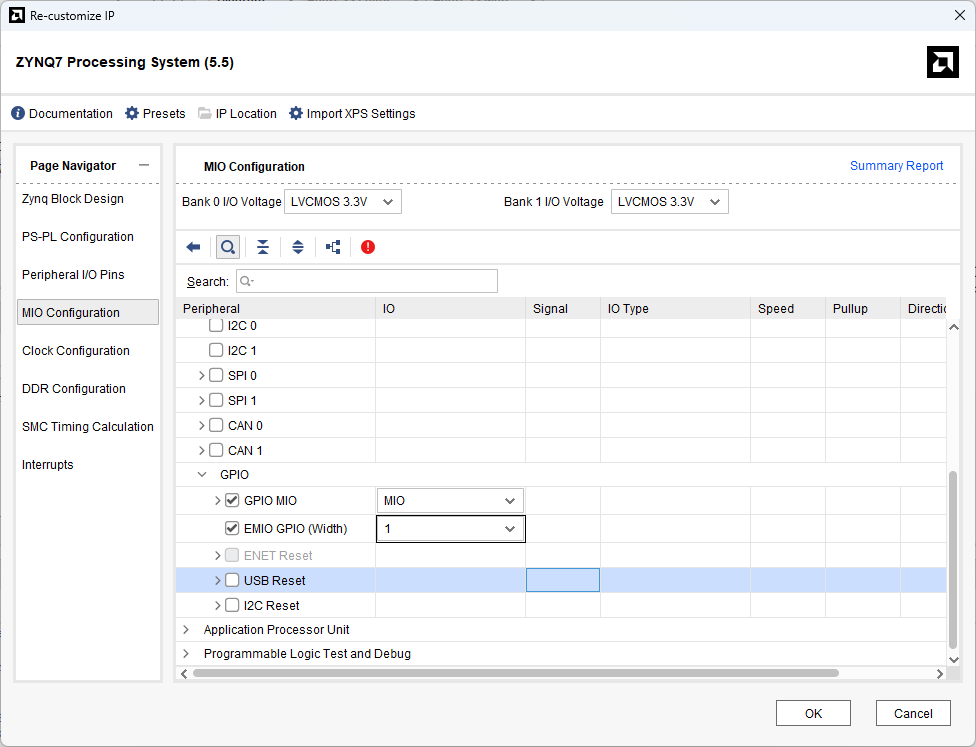Go to the Clock Configuration page
Screen dimensions: 976x747
76,351
